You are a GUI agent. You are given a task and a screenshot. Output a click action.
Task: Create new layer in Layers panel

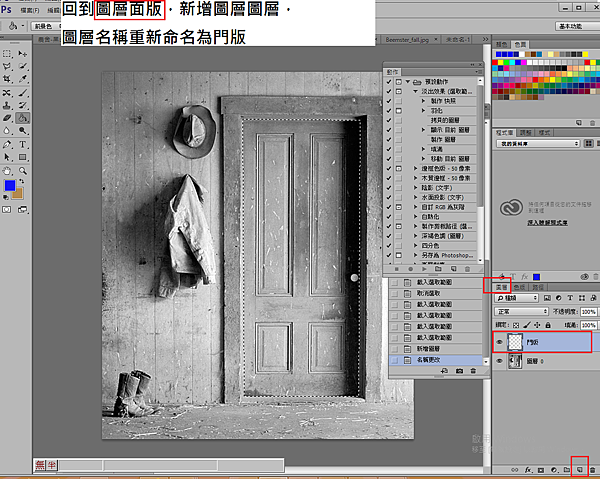pyautogui.click(x=579, y=470)
